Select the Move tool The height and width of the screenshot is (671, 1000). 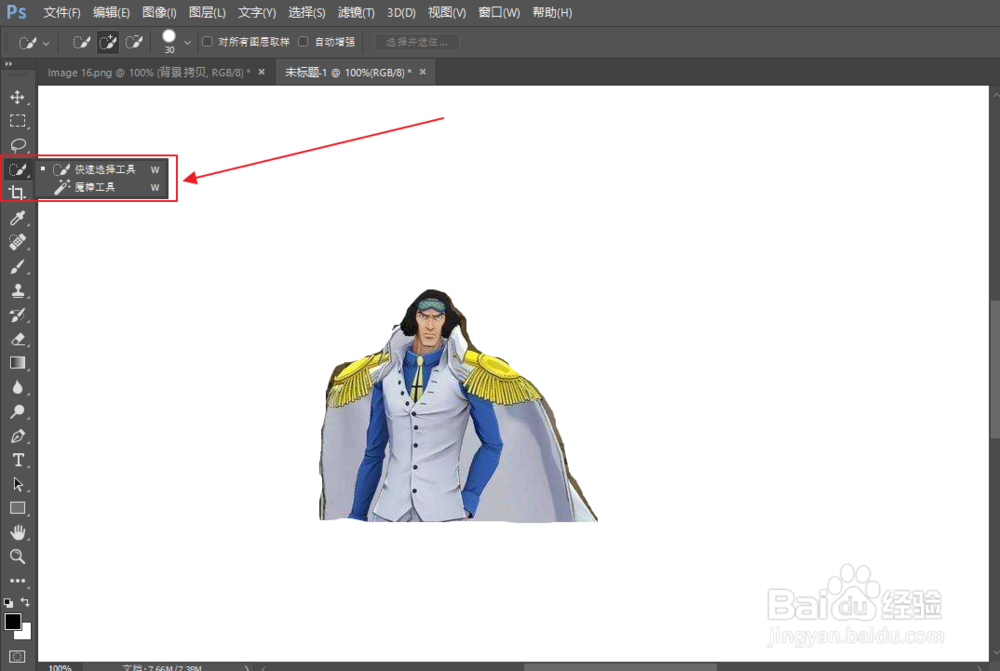pos(17,97)
